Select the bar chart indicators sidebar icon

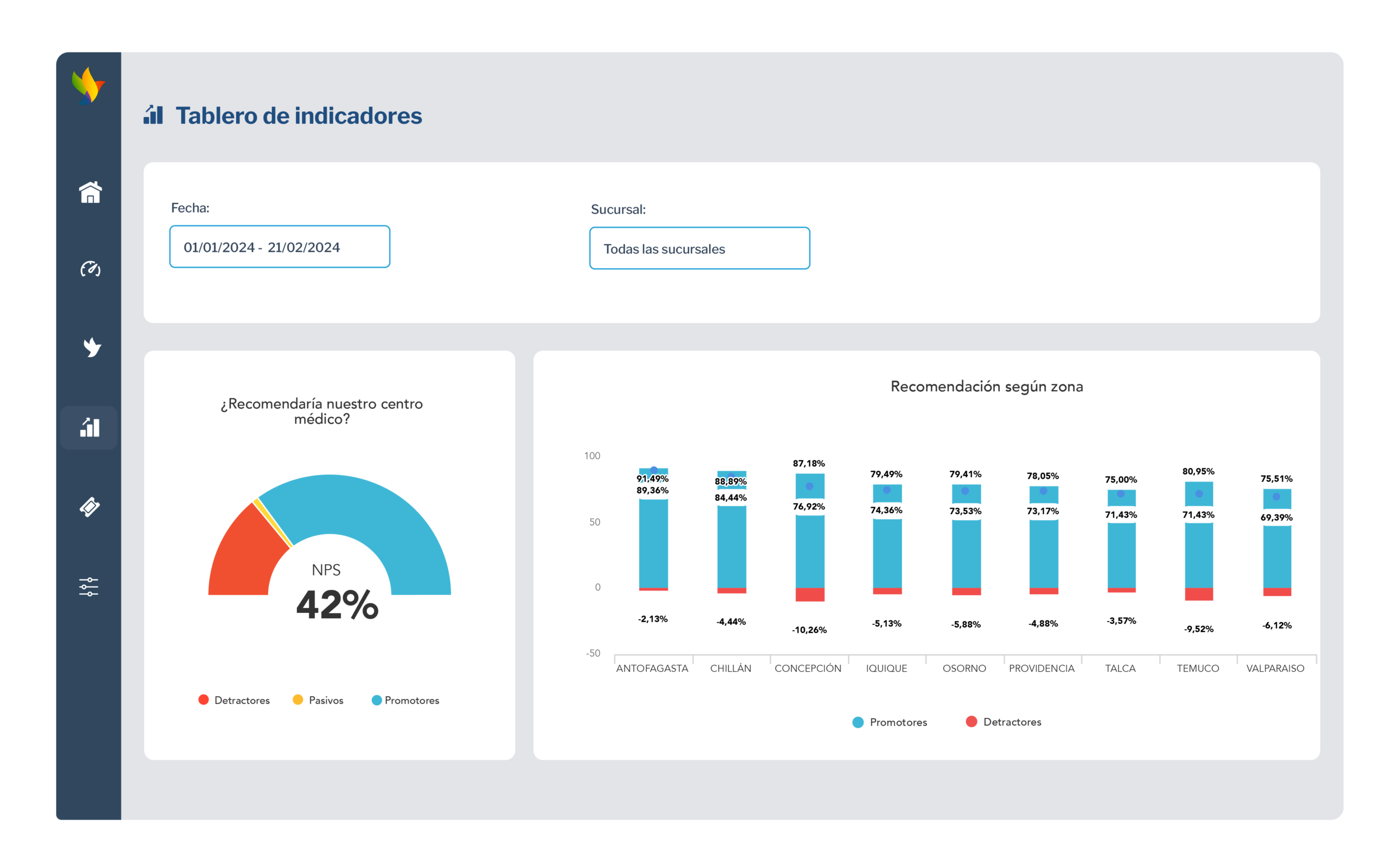pyautogui.click(x=89, y=427)
